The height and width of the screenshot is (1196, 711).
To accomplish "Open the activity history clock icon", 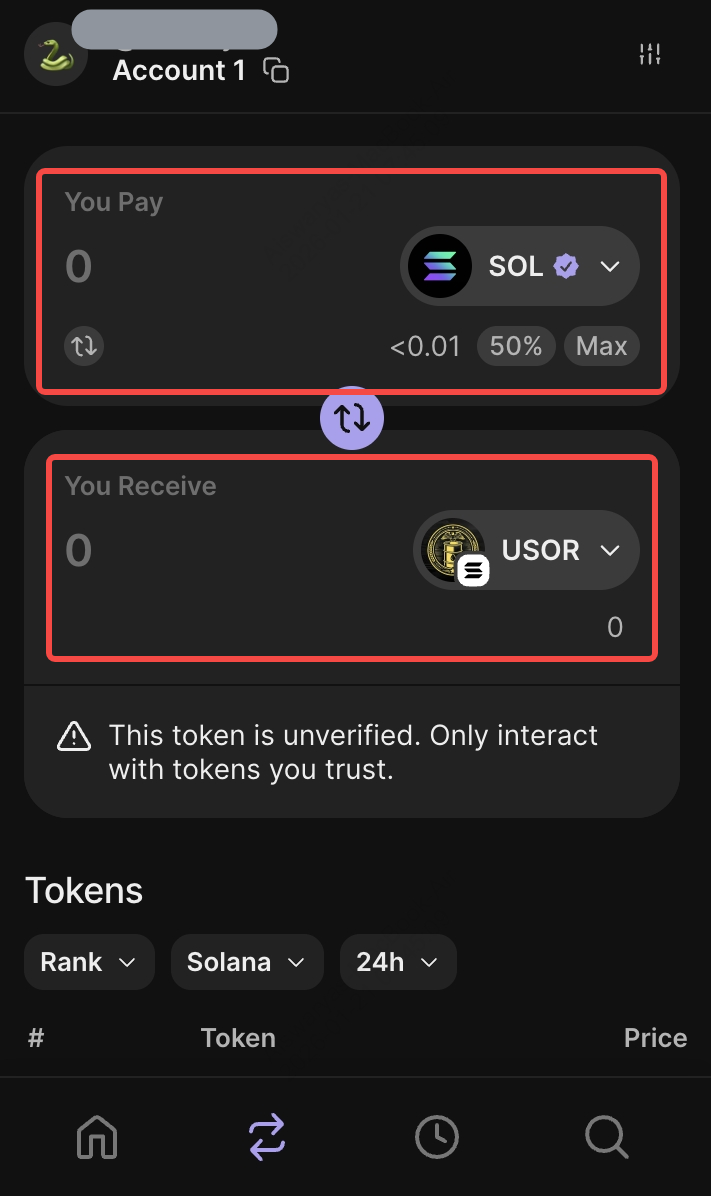I will tap(437, 1137).
